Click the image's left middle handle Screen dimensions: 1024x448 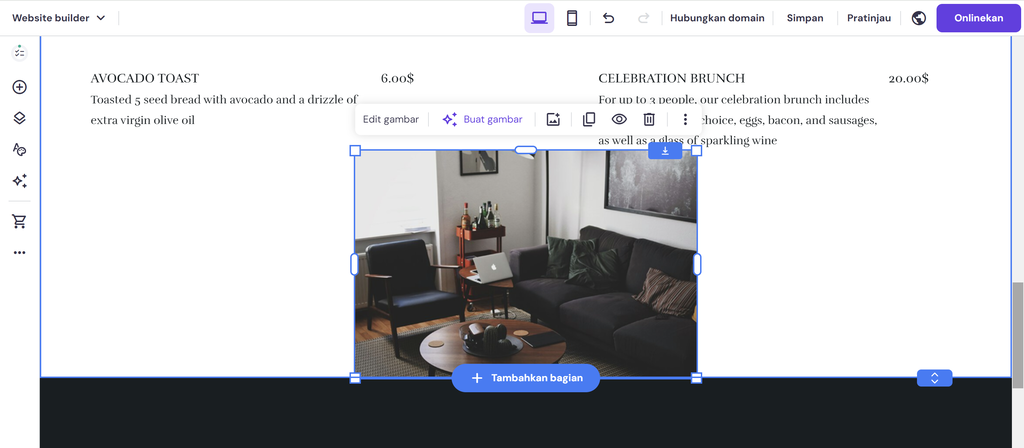pos(355,264)
